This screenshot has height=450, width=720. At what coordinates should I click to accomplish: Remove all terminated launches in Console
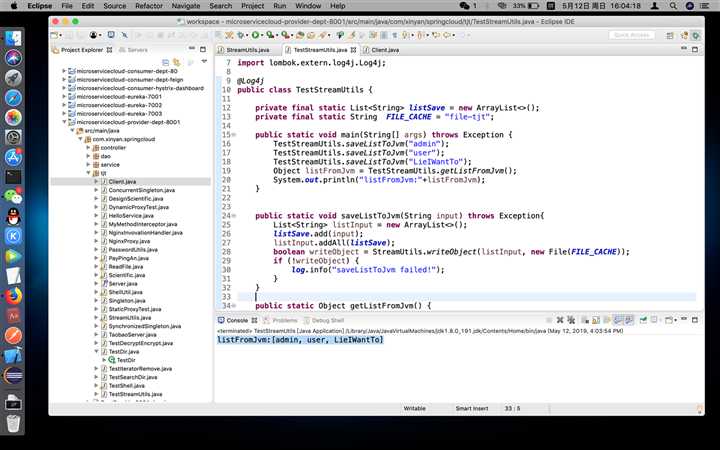pos(571,320)
